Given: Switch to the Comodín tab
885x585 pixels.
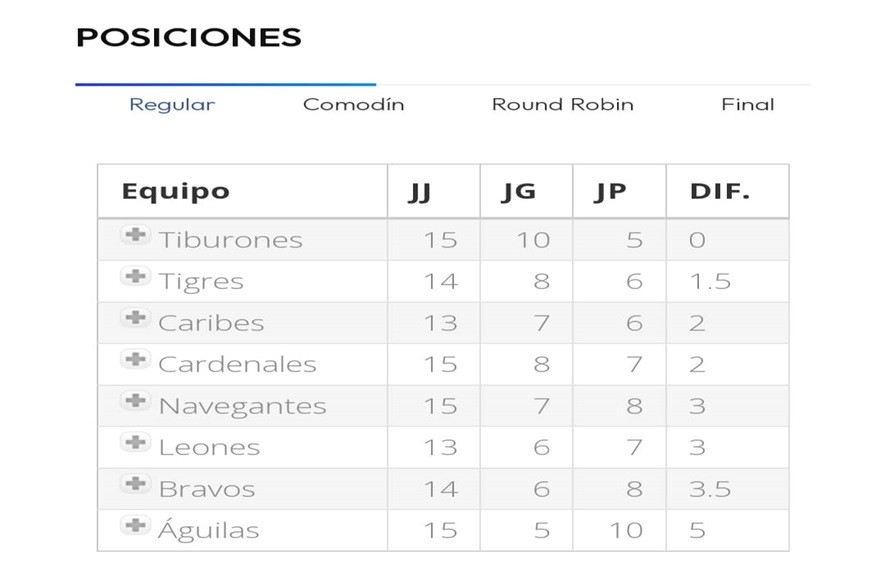Looking at the screenshot, I should pos(354,104).
